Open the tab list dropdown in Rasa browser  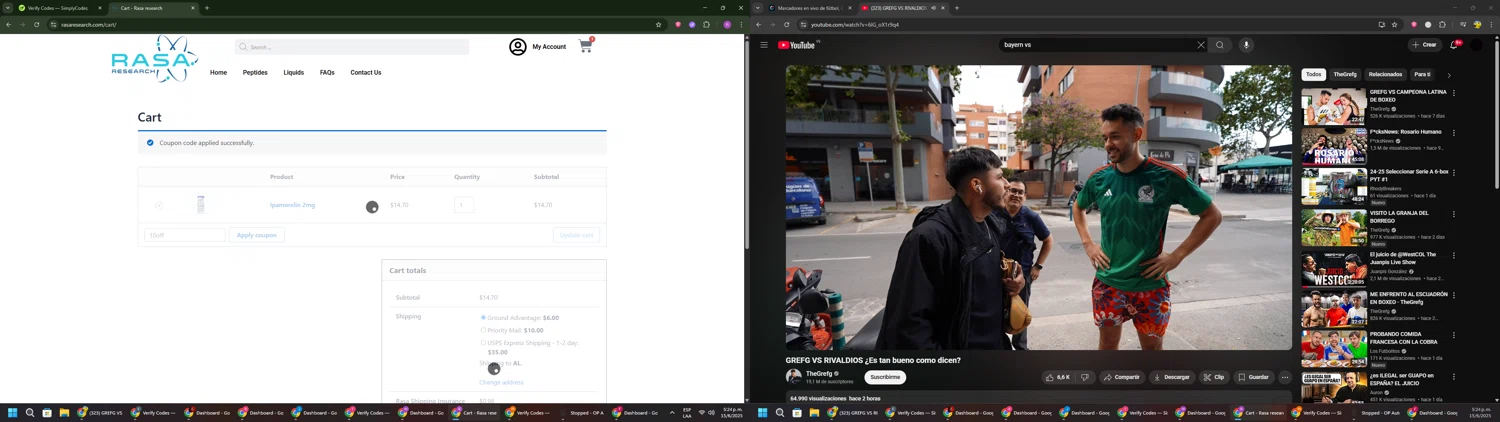tap(8, 8)
